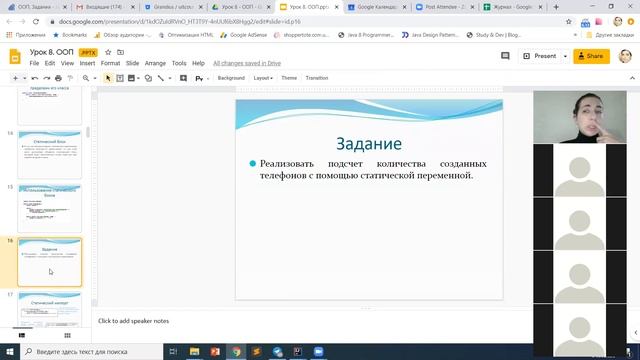Open PowerPoint from taskbar
The width and height of the screenshot is (640, 360).
pos(215,351)
